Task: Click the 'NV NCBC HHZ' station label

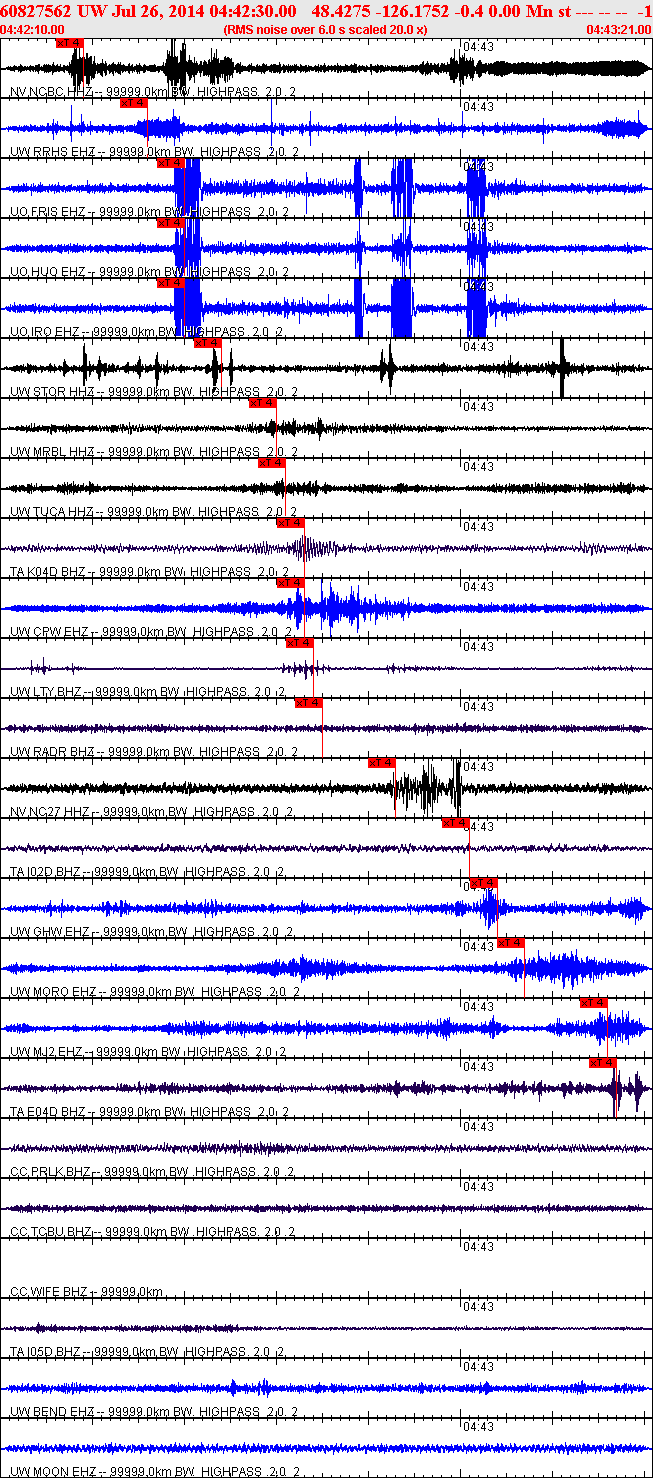Action: point(51,92)
